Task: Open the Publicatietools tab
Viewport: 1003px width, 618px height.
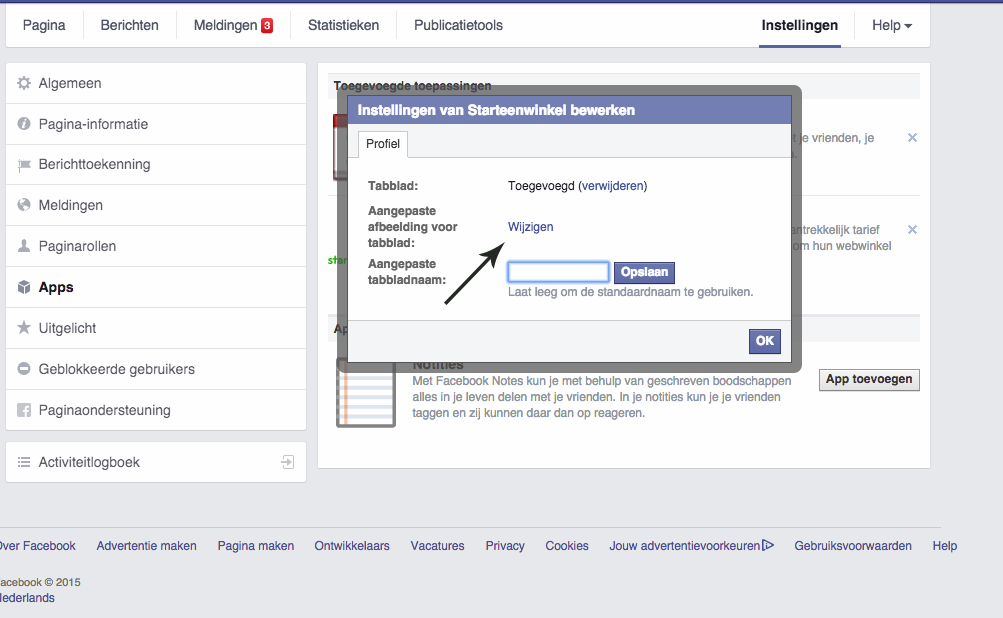Action: click(x=458, y=26)
